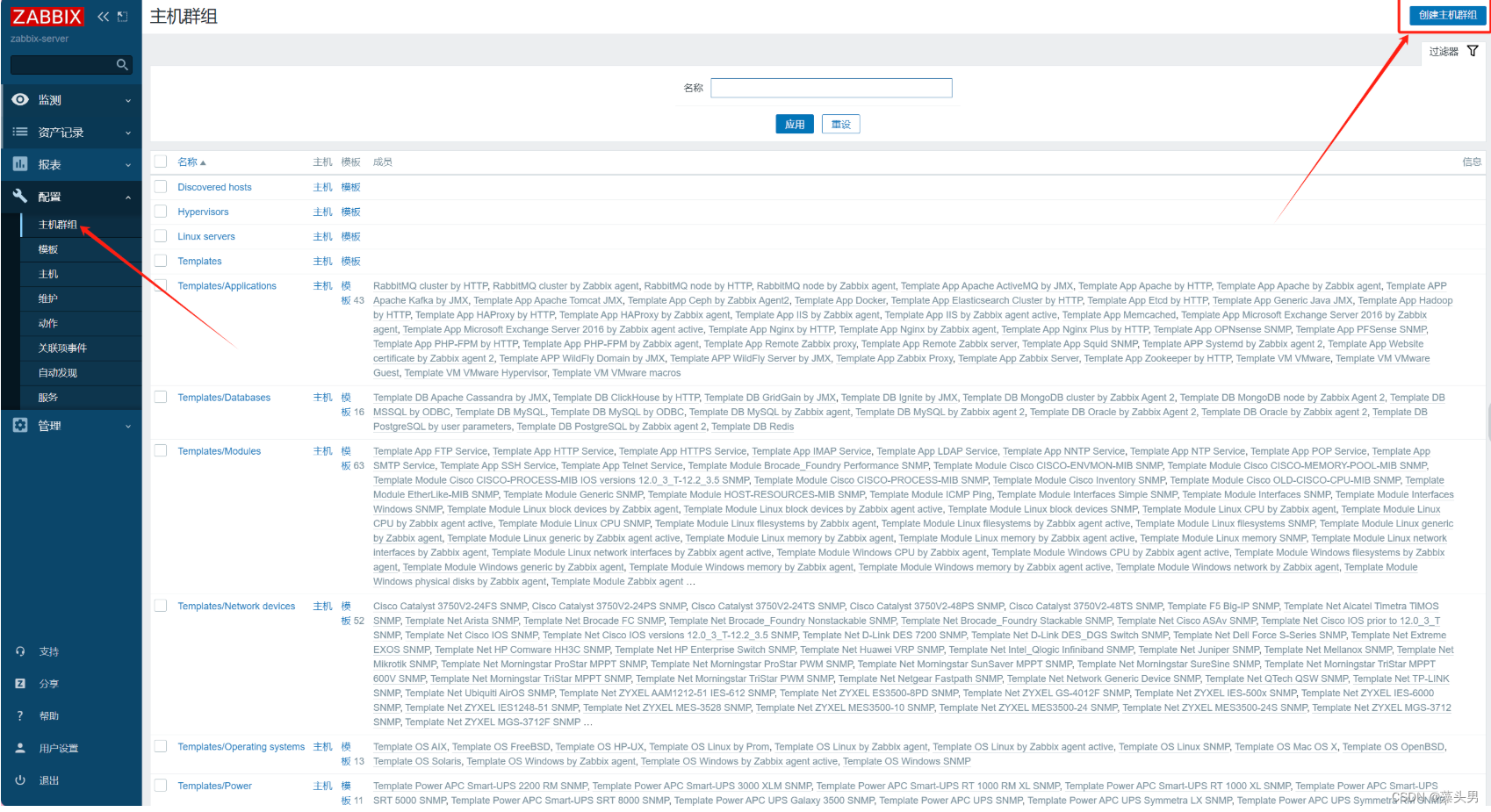This screenshot has width=1491, height=812.
Task: Check the Templates/Power row checkbox
Action: [161, 785]
